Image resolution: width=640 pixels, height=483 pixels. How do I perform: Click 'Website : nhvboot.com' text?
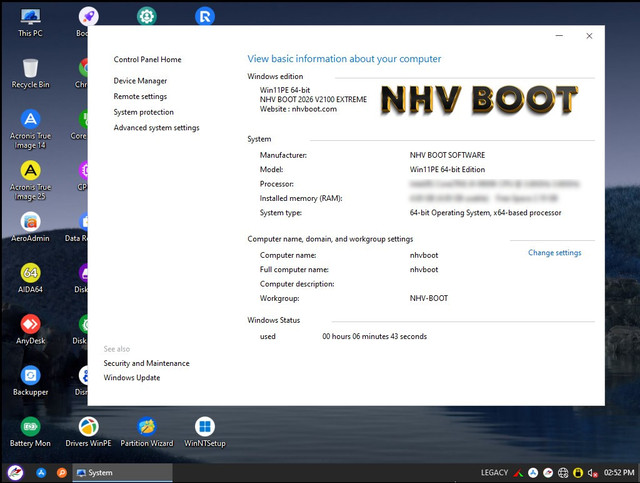298,109
